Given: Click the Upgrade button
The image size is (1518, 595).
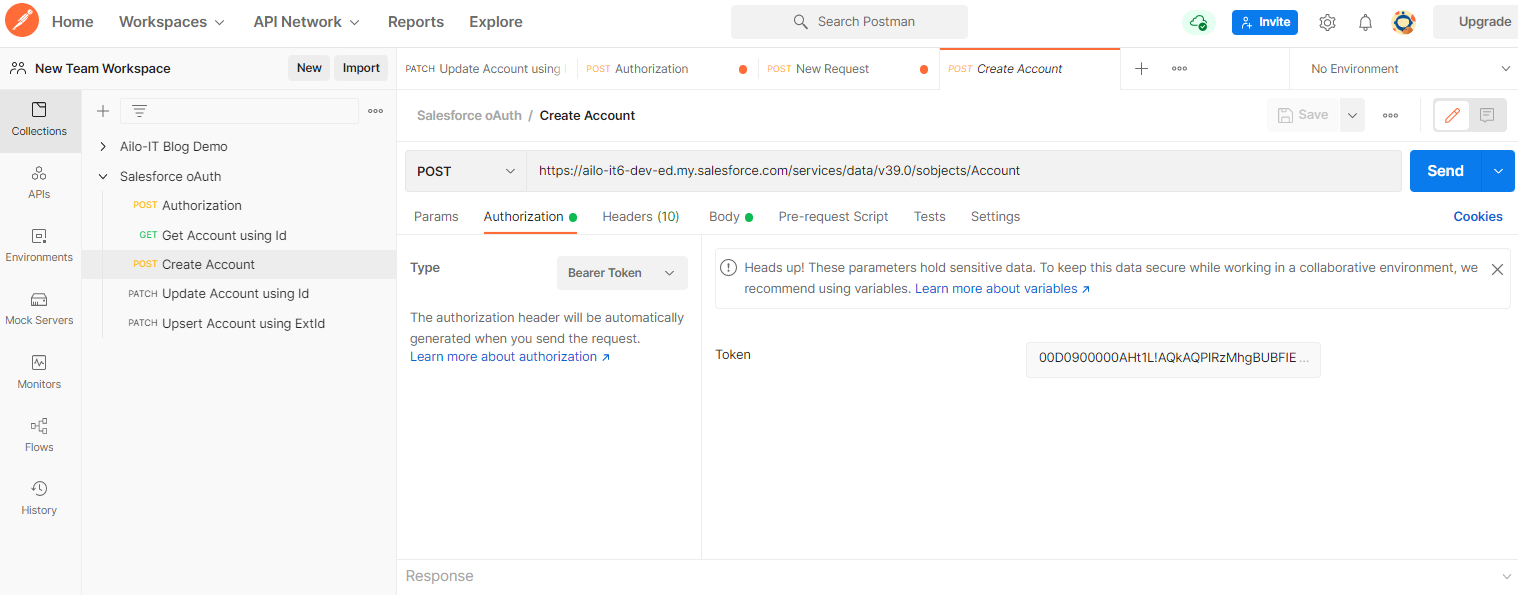Looking at the screenshot, I should pos(1476,22).
